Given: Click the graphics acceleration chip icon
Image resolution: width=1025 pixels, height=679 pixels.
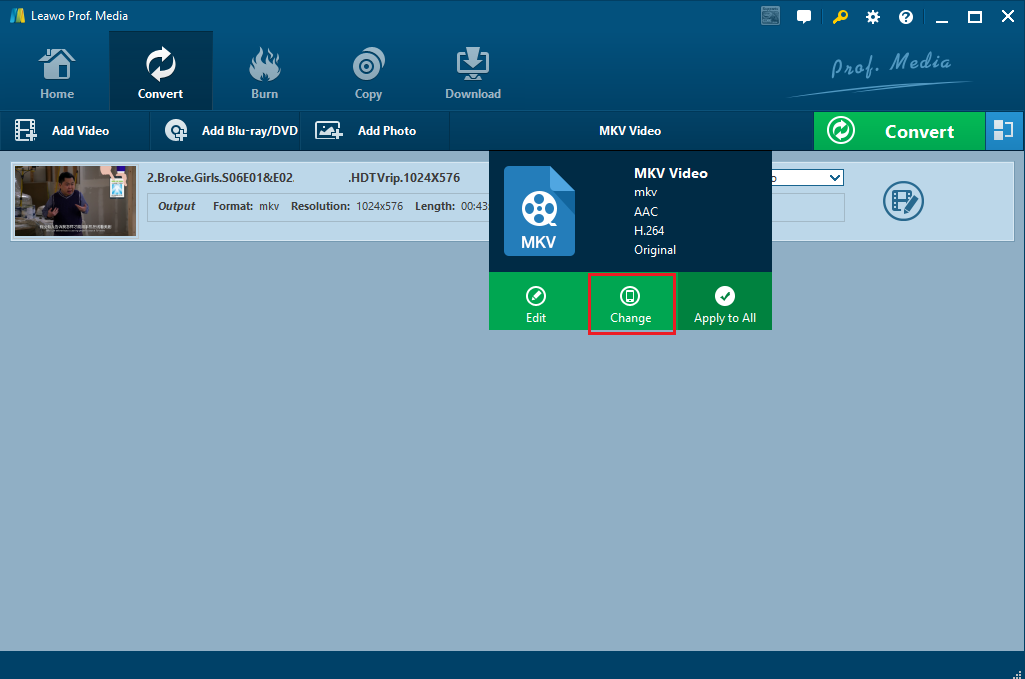Looking at the screenshot, I should (770, 16).
